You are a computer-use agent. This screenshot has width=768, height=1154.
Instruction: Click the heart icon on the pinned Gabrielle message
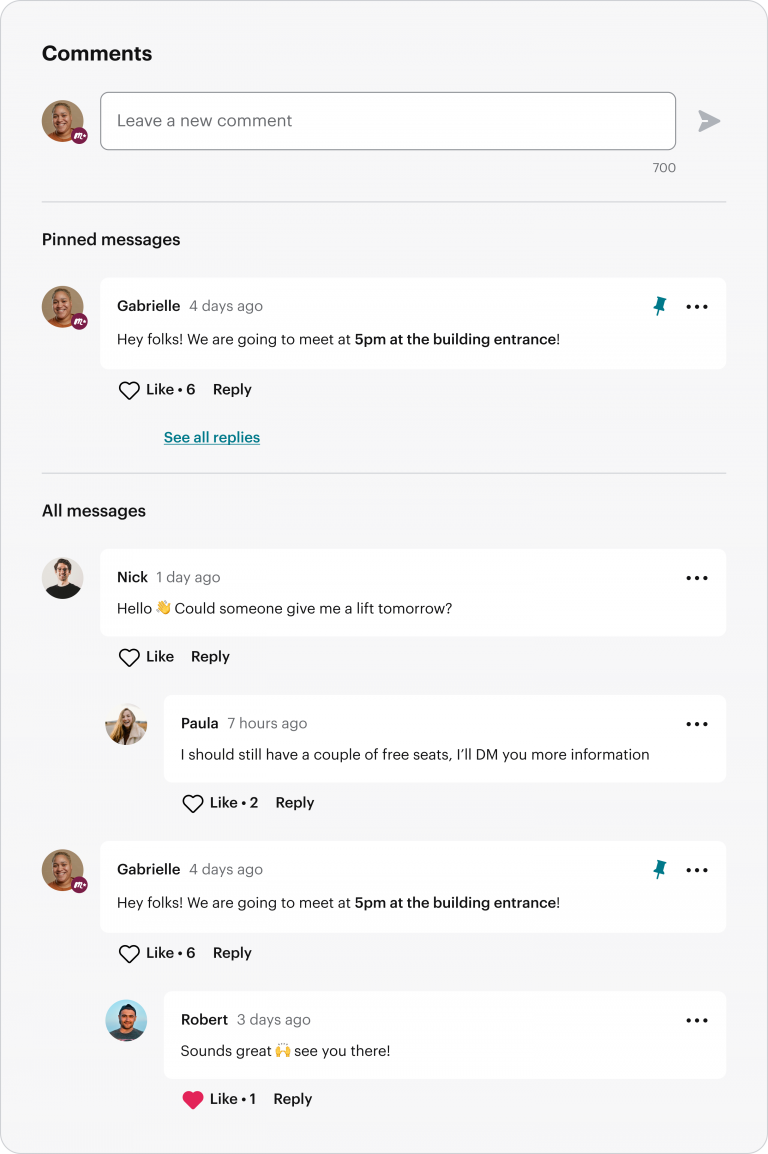(x=128, y=390)
